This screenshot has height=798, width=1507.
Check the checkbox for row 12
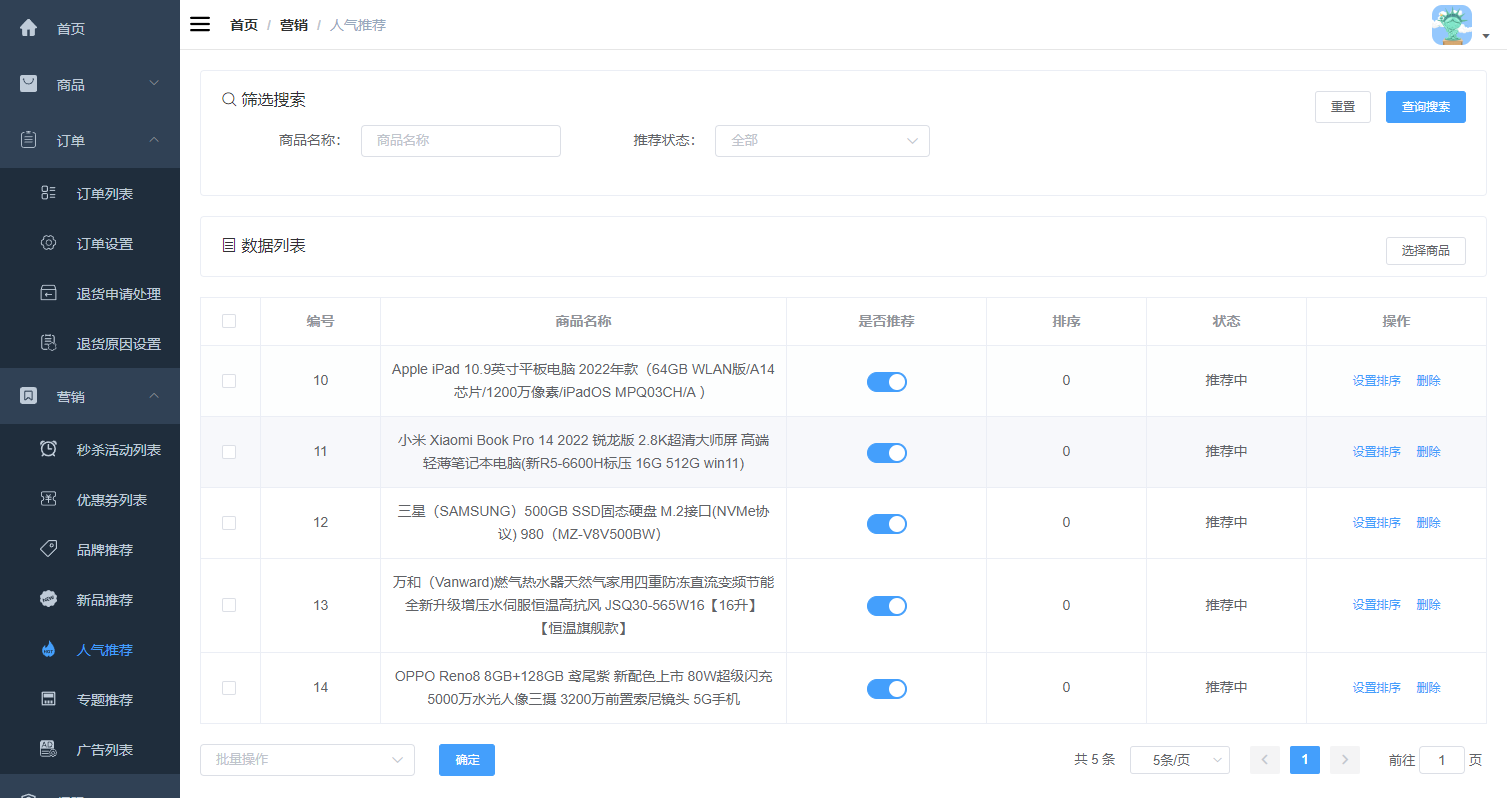(x=229, y=523)
